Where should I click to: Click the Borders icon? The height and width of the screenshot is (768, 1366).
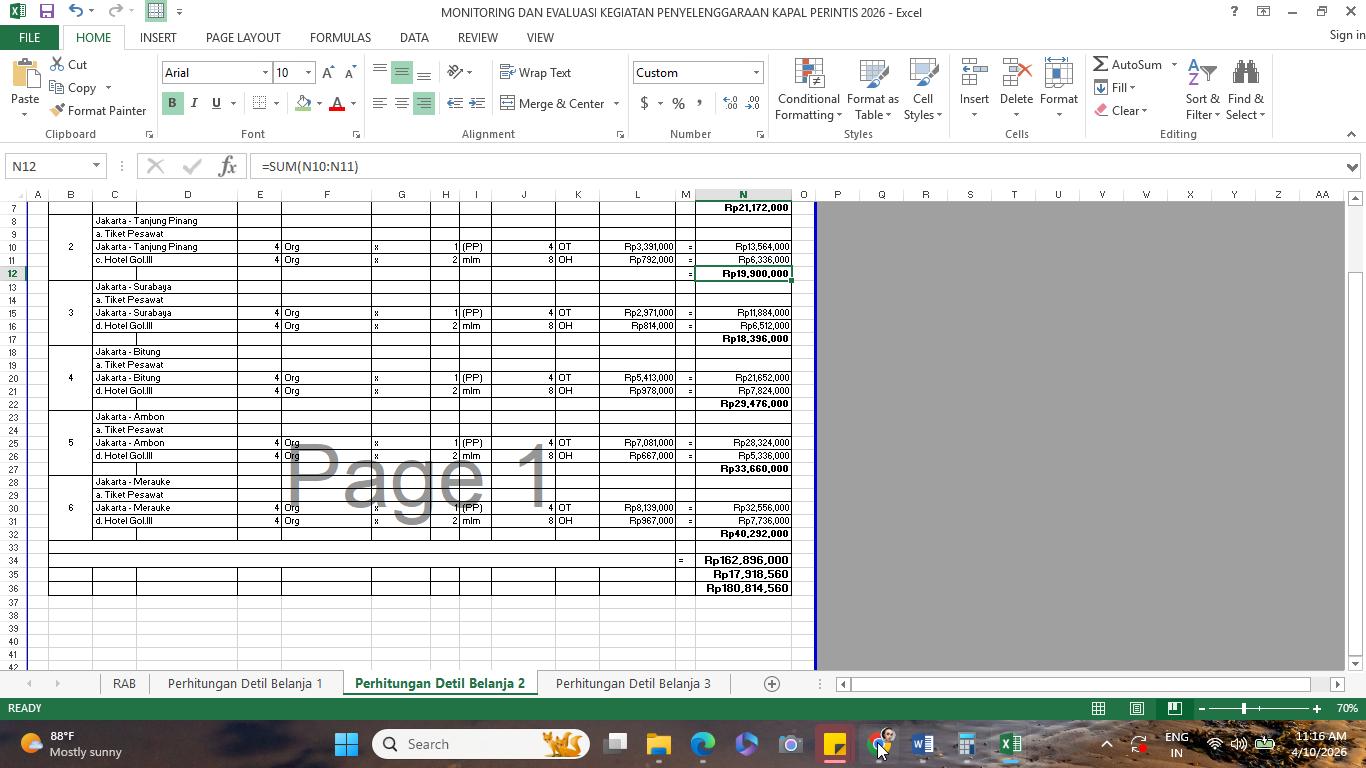point(260,103)
